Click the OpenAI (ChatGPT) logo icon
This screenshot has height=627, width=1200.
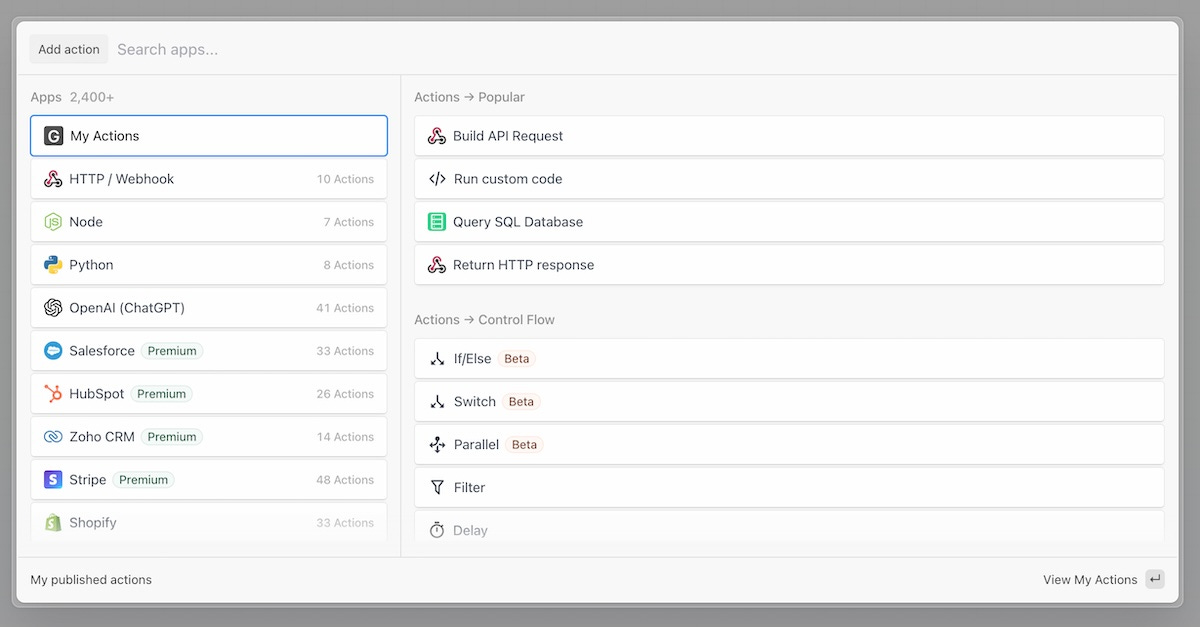53,308
